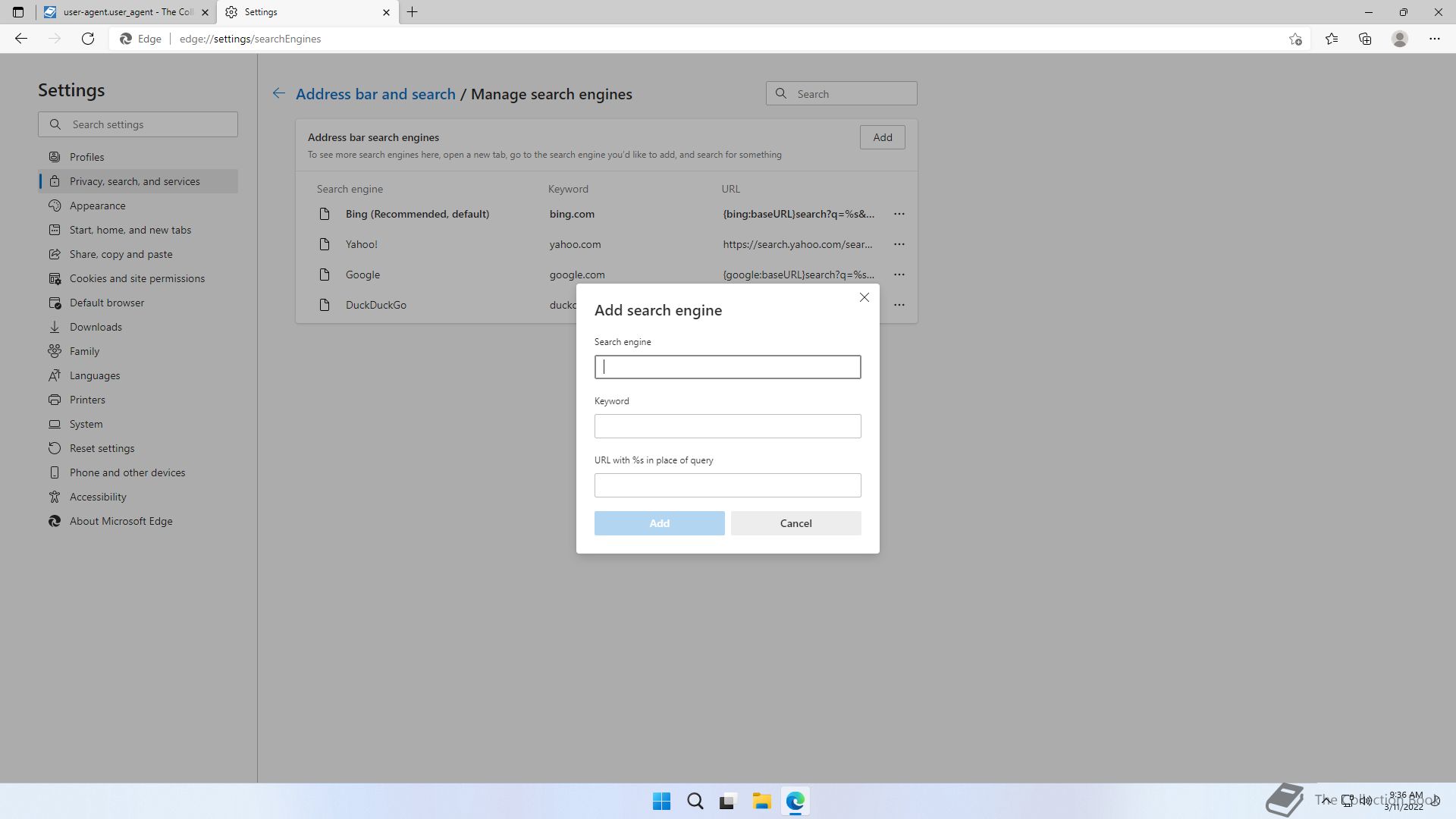The image size is (1456, 819).
Task: Click the URL with %s input field
Action: pyautogui.click(x=727, y=485)
